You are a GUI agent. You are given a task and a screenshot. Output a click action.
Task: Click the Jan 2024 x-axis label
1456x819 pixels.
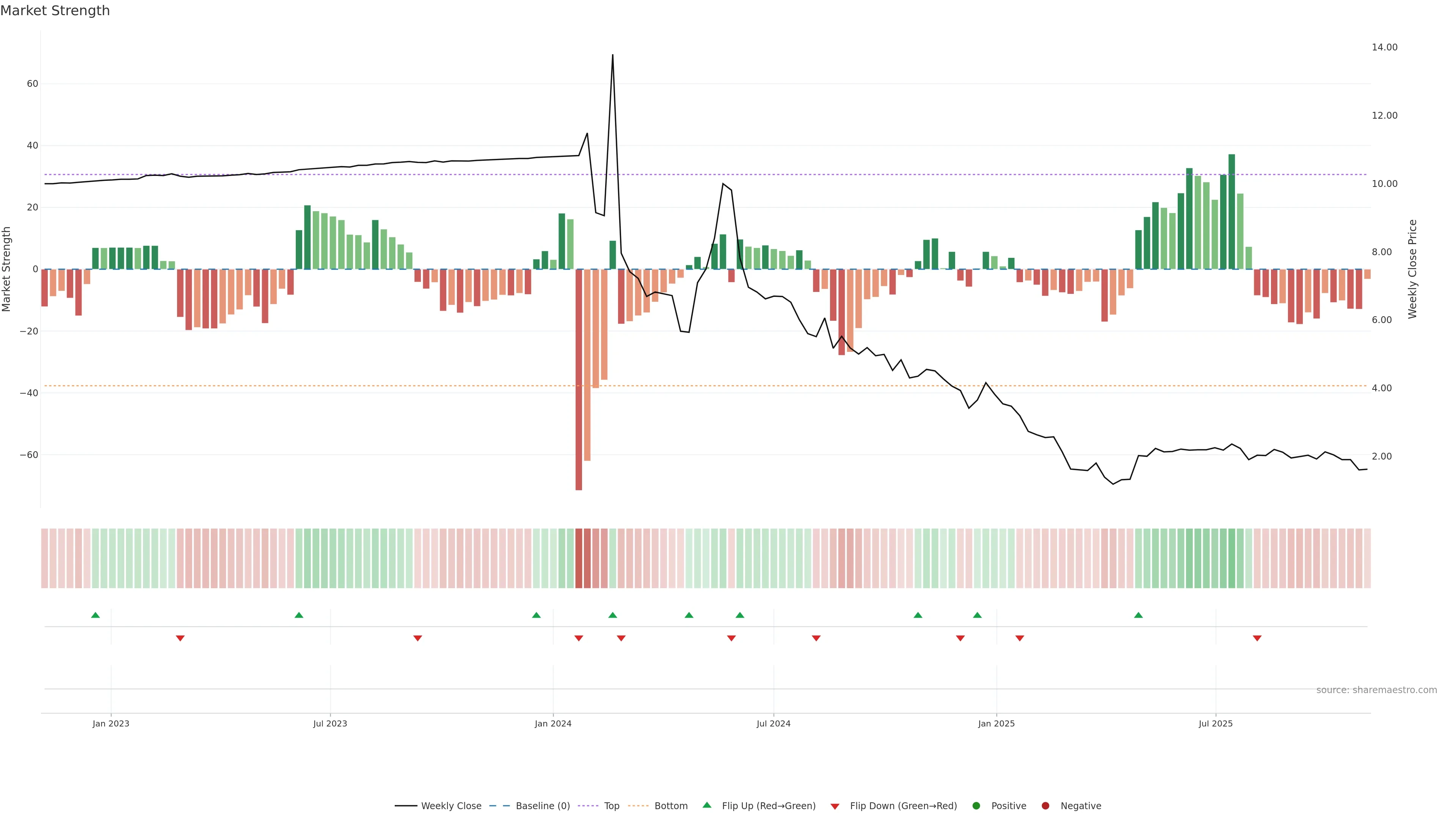[x=553, y=723]
